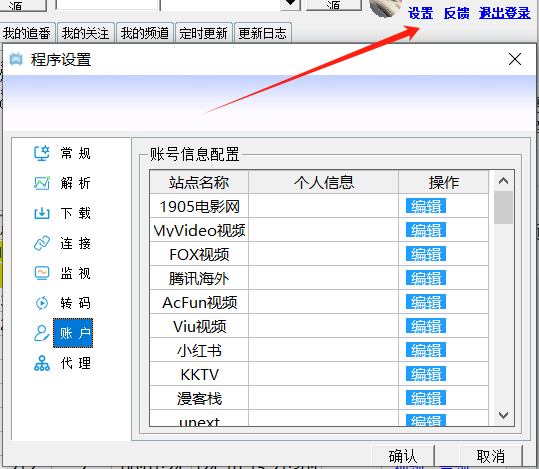Click the Account (账户) person icon
This screenshot has height=469, width=539.
[x=42, y=333]
